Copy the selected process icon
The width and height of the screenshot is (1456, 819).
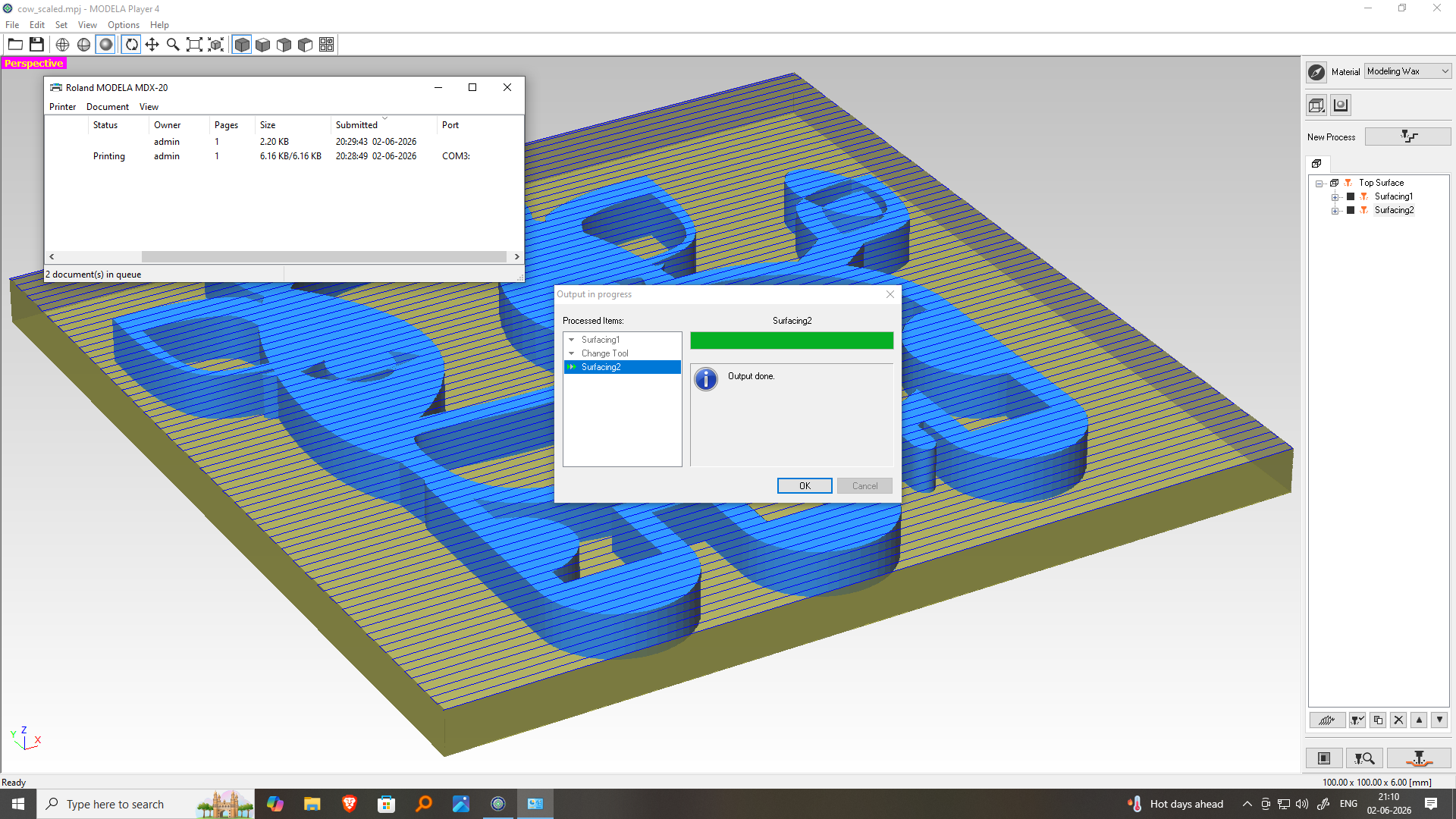[1378, 720]
